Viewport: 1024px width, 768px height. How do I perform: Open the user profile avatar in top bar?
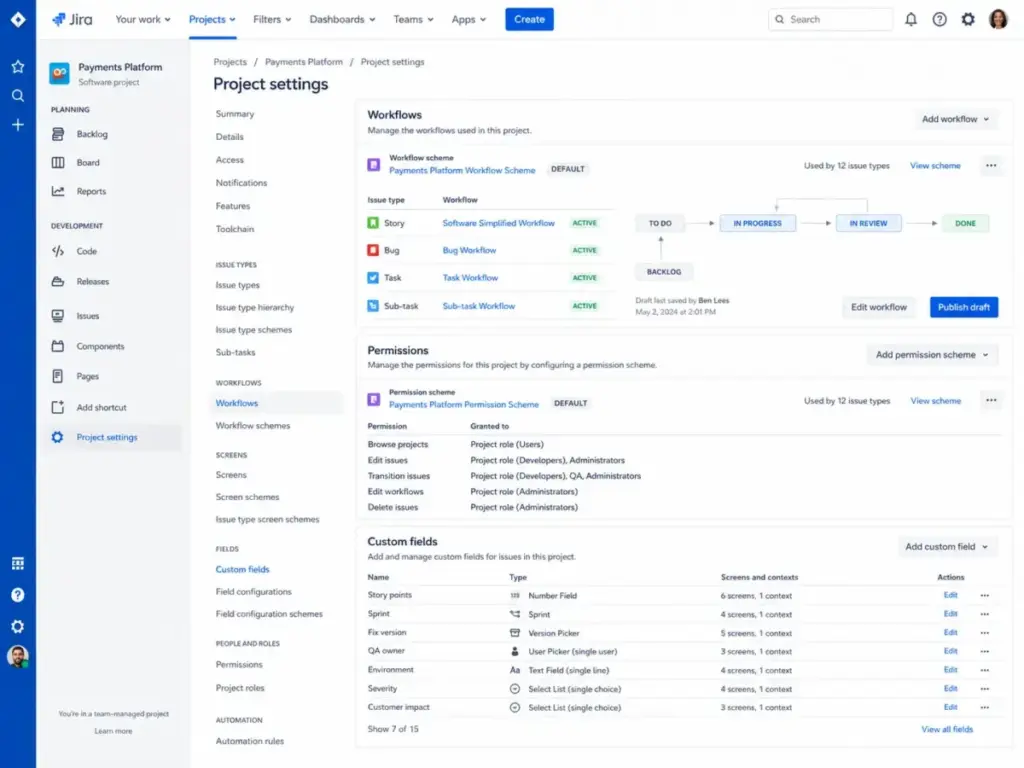point(998,20)
